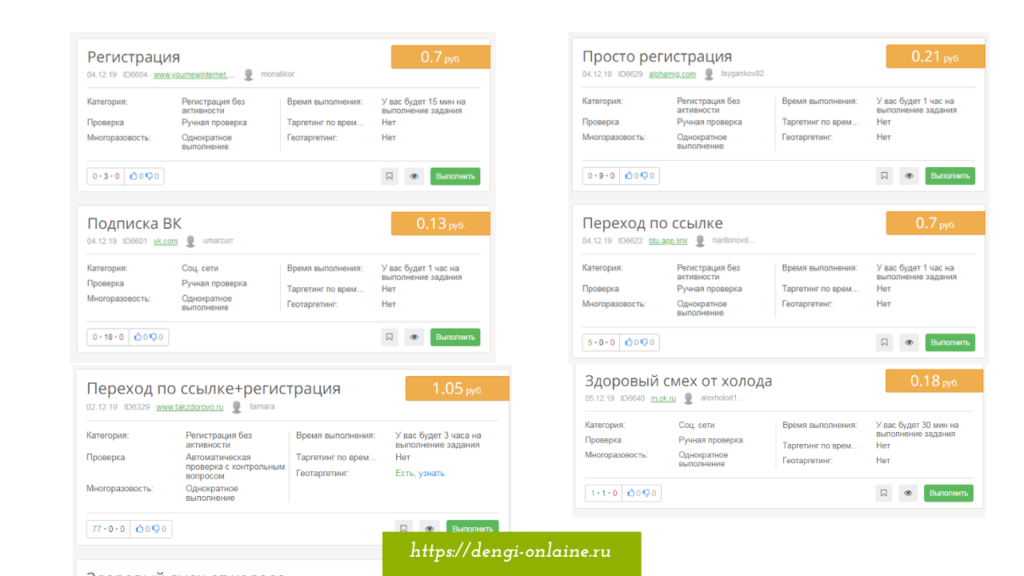
Task: Bookmark the Здоровый смех от холода task
Action: (x=884, y=493)
